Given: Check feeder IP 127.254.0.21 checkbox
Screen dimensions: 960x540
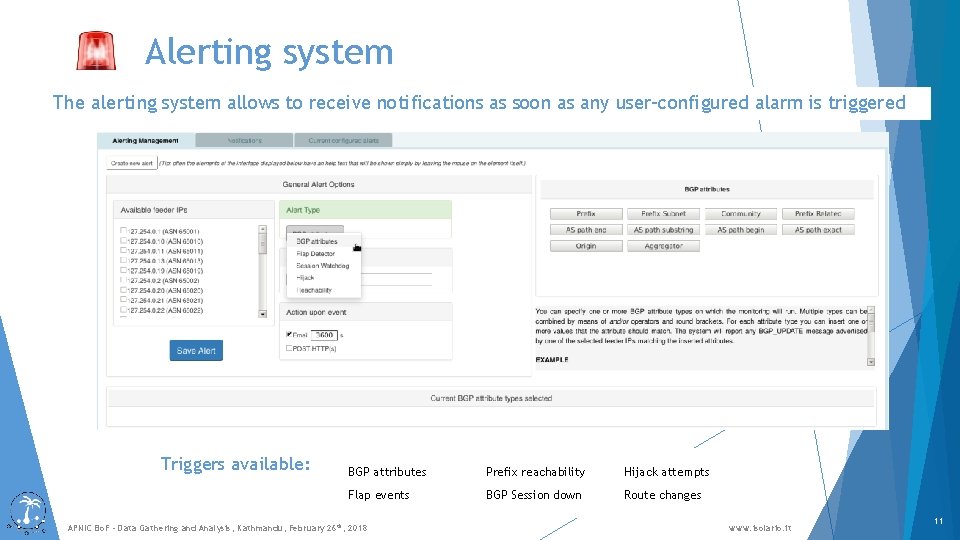Looking at the screenshot, I should point(123,299).
